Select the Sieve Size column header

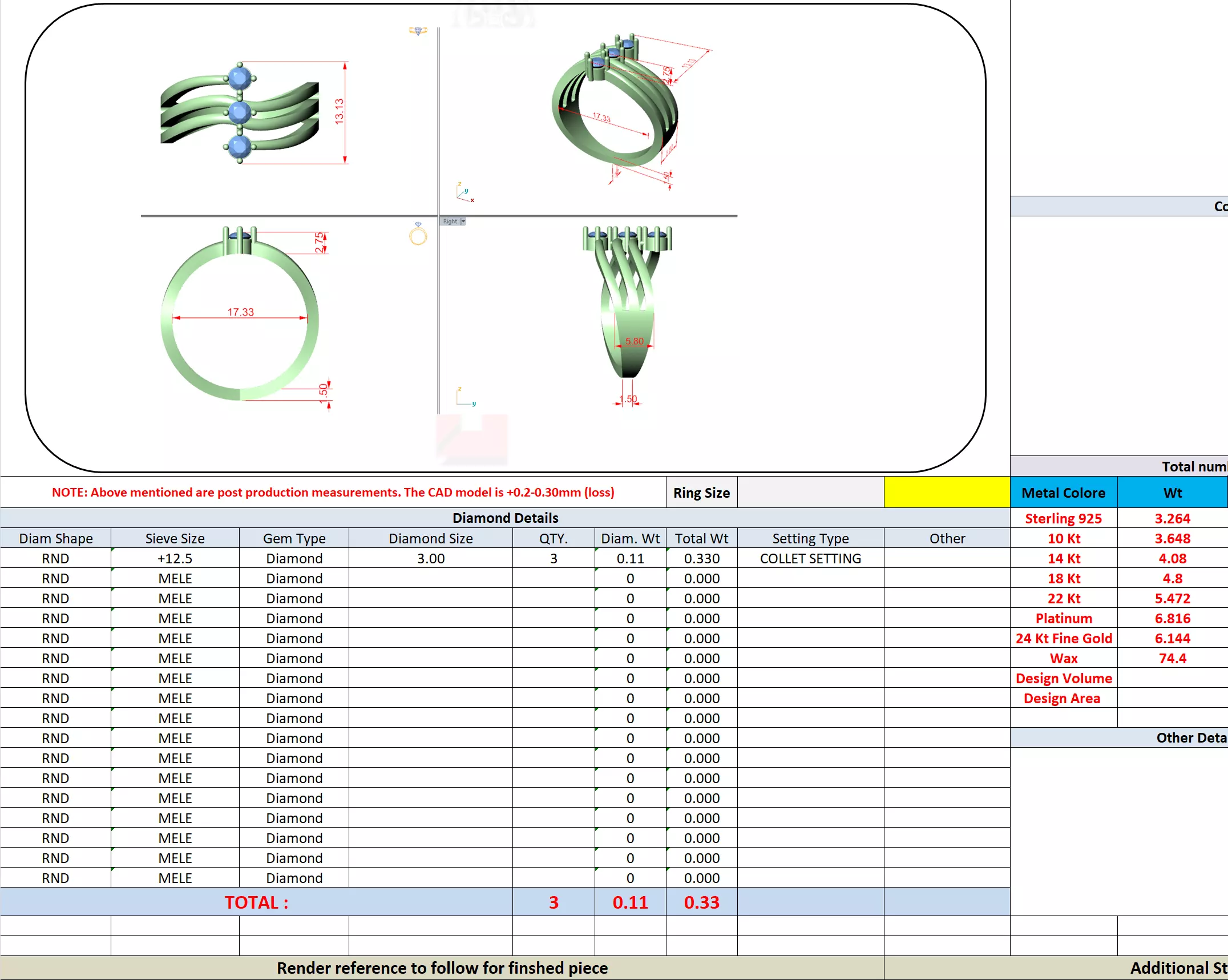[x=175, y=538]
